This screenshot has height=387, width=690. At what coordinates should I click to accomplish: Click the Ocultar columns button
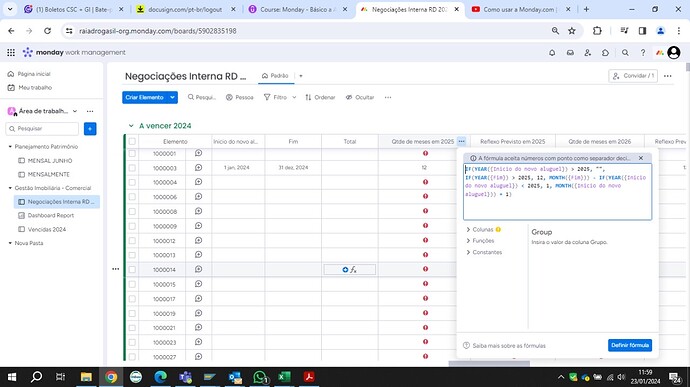360,97
